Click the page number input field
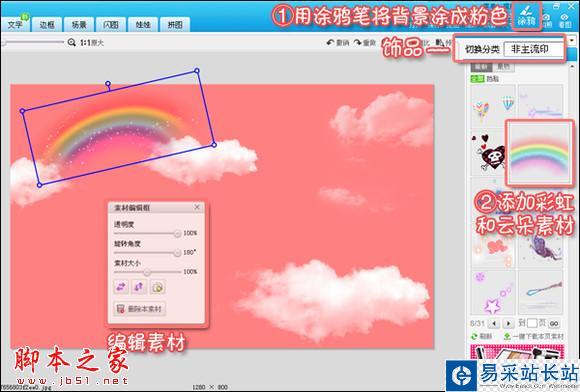The image size is (580, 392). pyautogui.click(x=532, y=324)
